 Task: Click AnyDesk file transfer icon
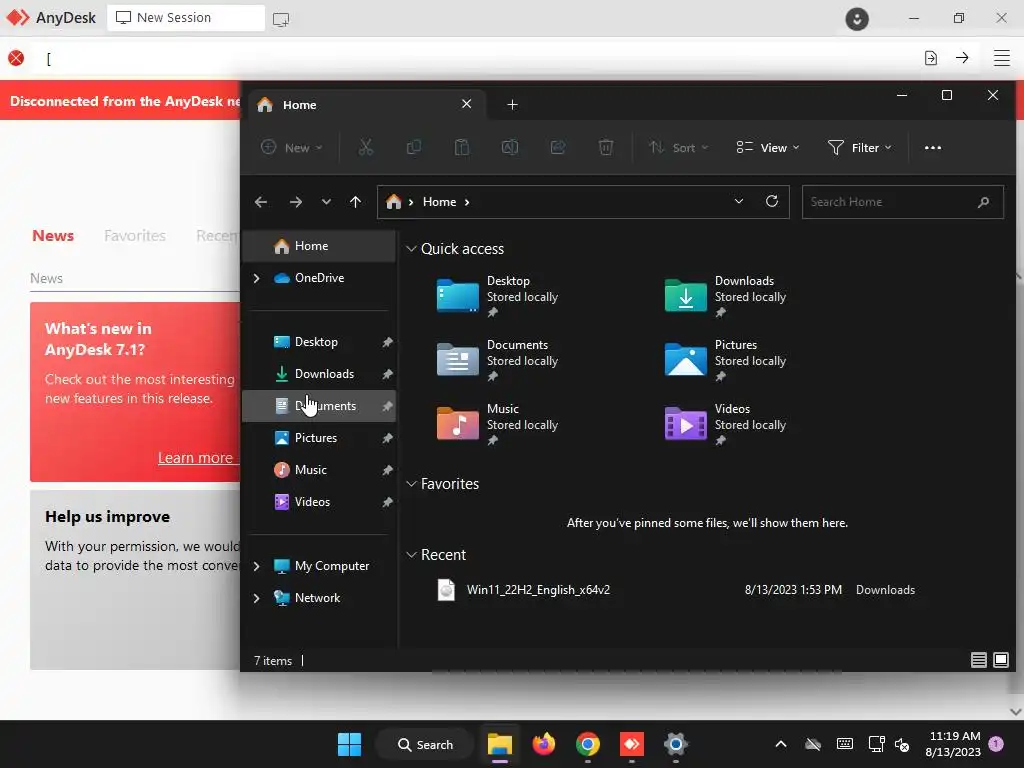point(931,58)
